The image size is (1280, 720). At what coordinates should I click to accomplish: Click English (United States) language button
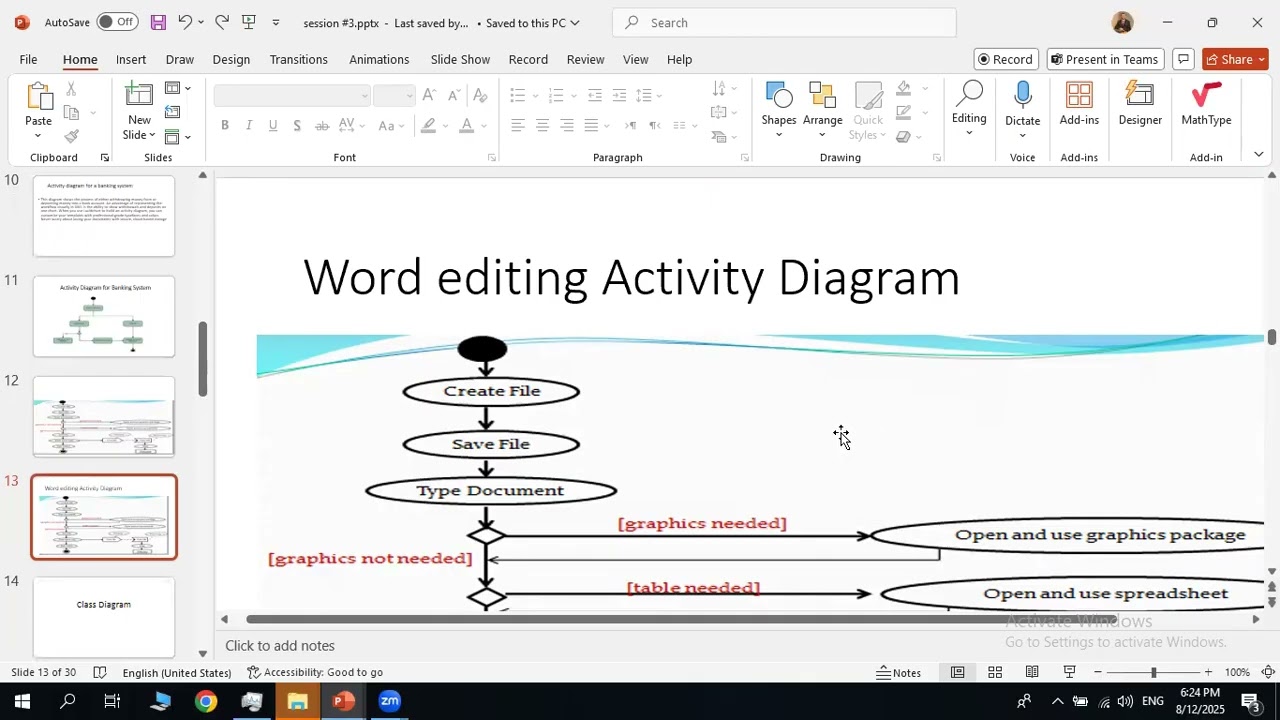tap(177, 672)
